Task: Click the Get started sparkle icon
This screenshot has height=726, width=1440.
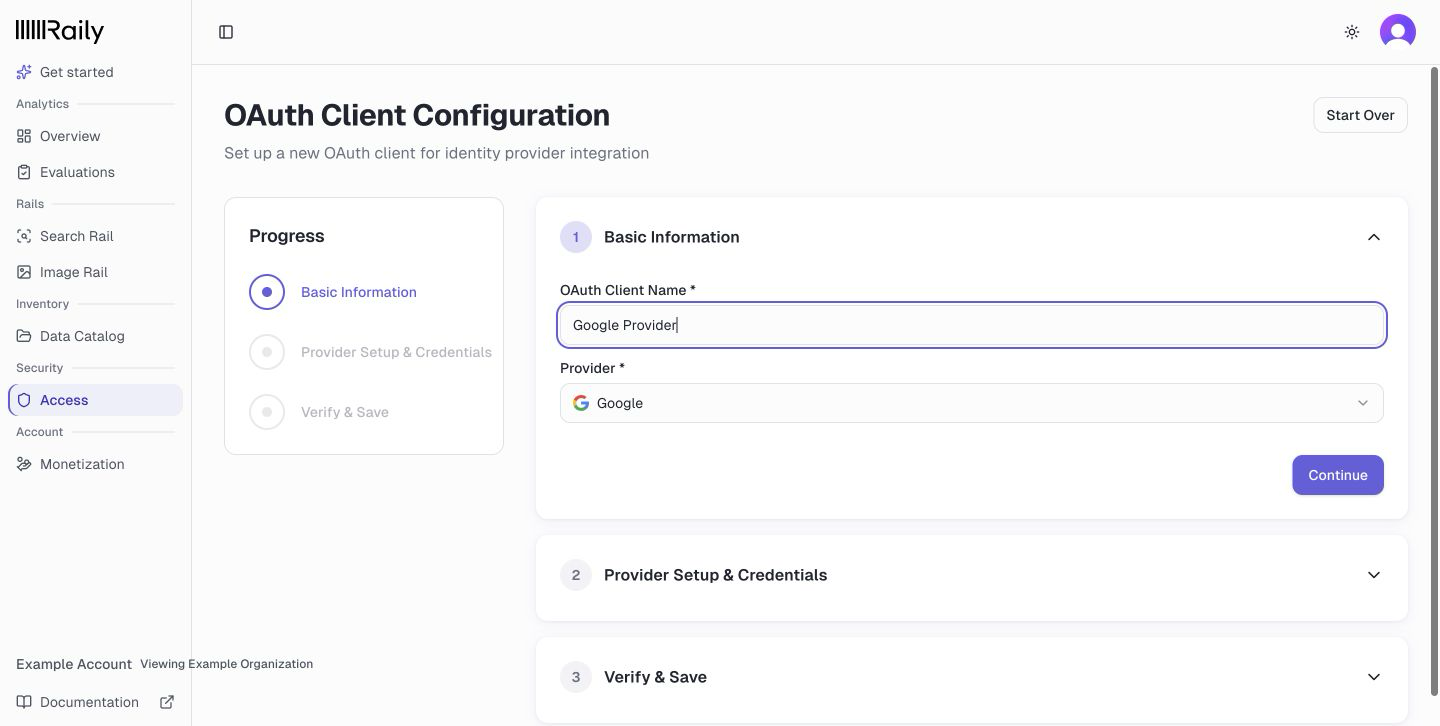Action: (24, 72)
